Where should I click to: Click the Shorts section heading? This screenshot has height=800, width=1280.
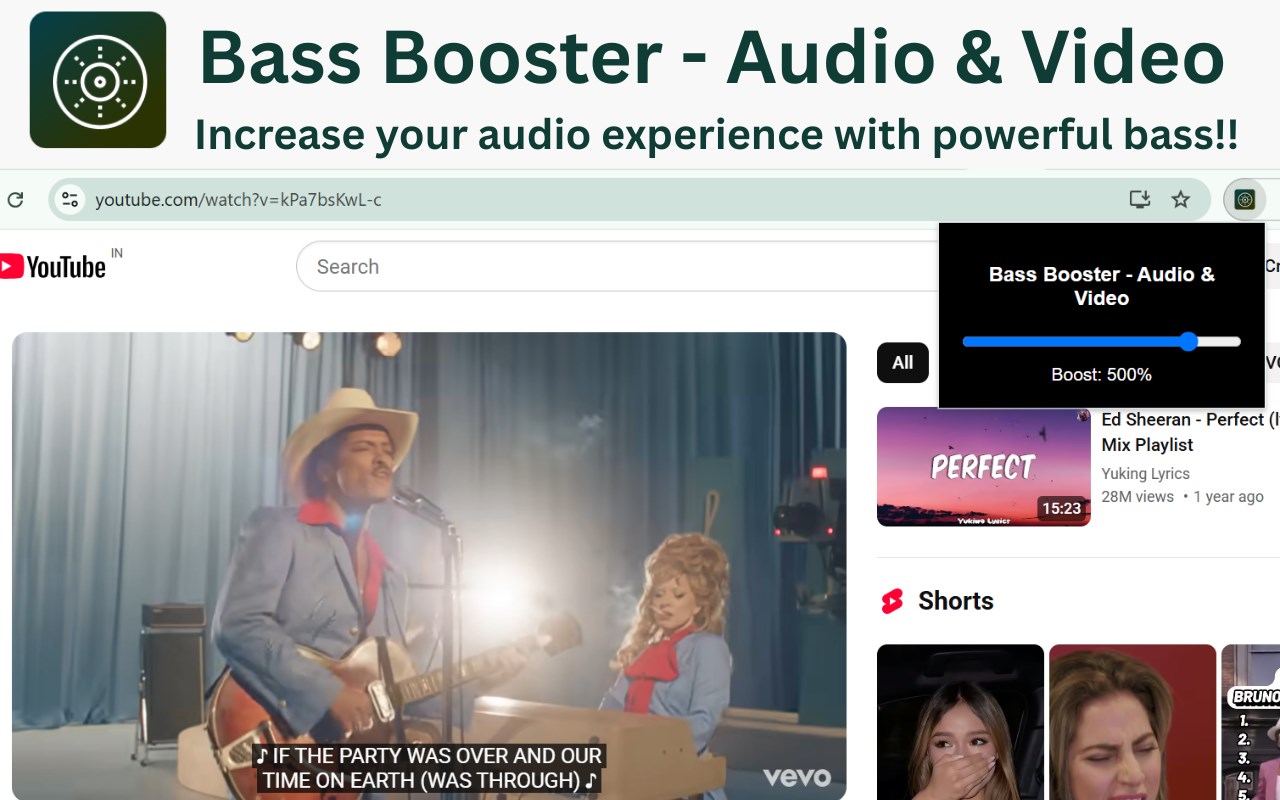(956, 601)
